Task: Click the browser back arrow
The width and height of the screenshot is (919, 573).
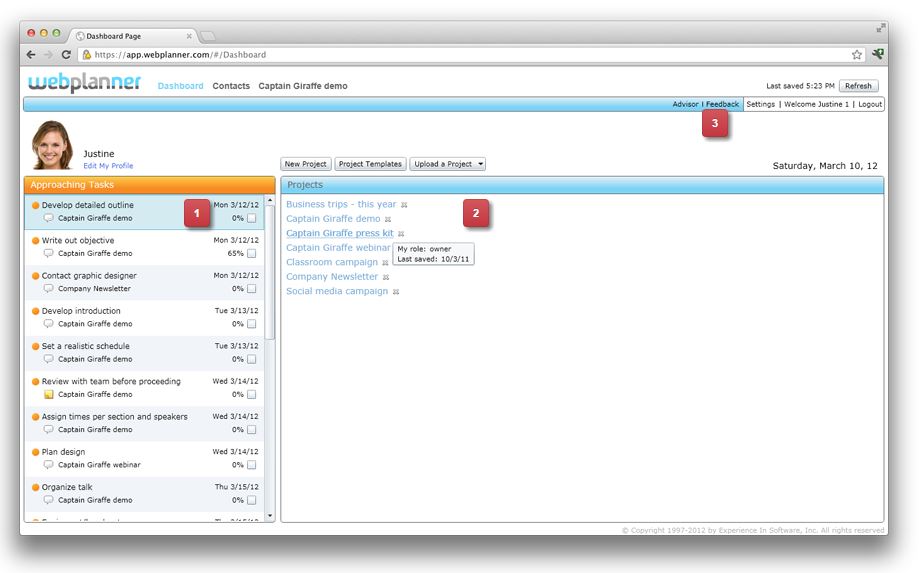Action: click(x=31, y=54)
